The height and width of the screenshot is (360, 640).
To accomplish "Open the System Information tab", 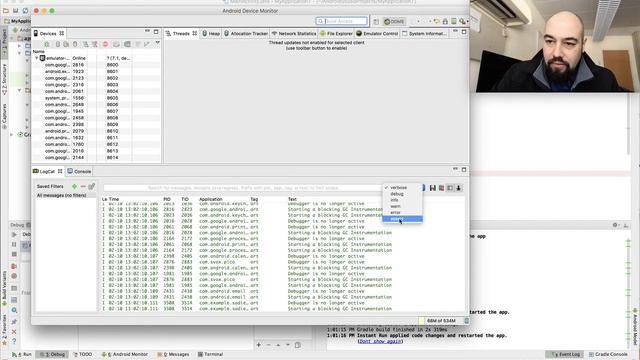I will [424, 33].
